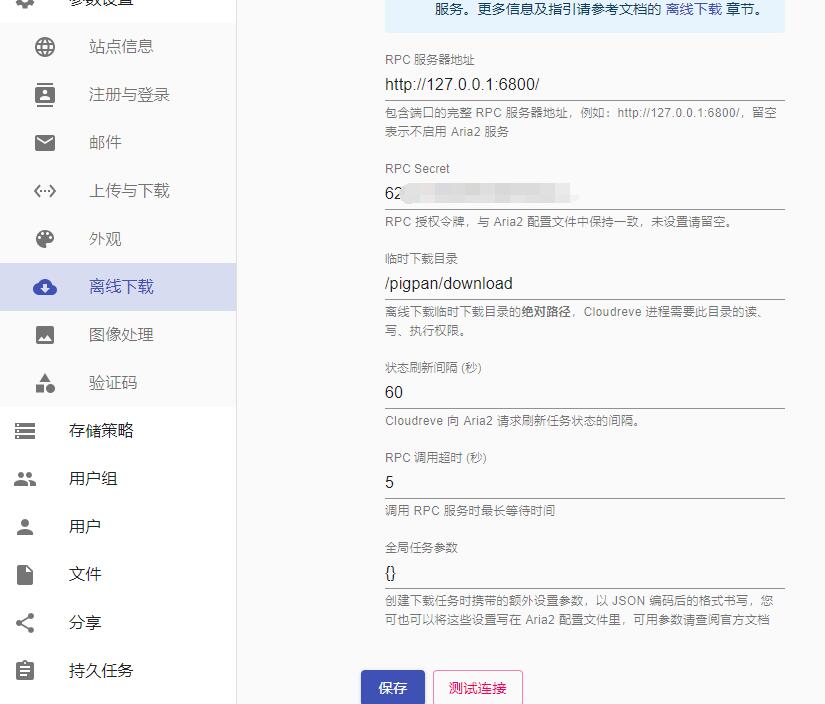The width and height of the screenshot is (825, 704).
Task: Go to the 用户 management page
Action: click(84, 527)
